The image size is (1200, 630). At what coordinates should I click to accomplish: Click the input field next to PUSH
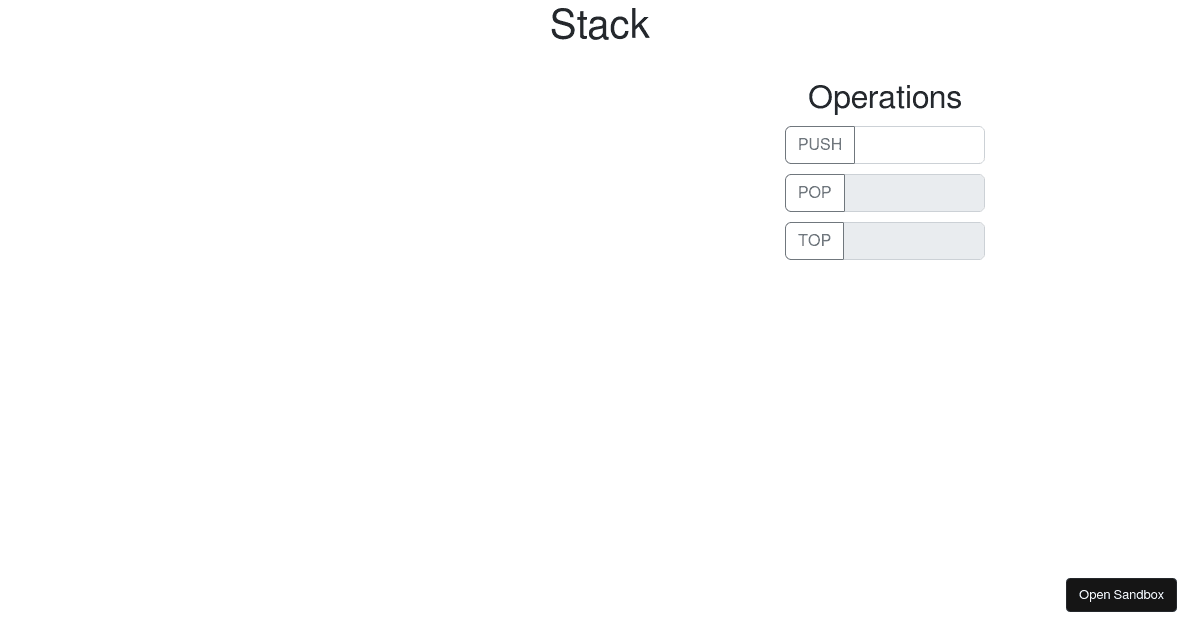pyautogui.click(x=919, y=145)
